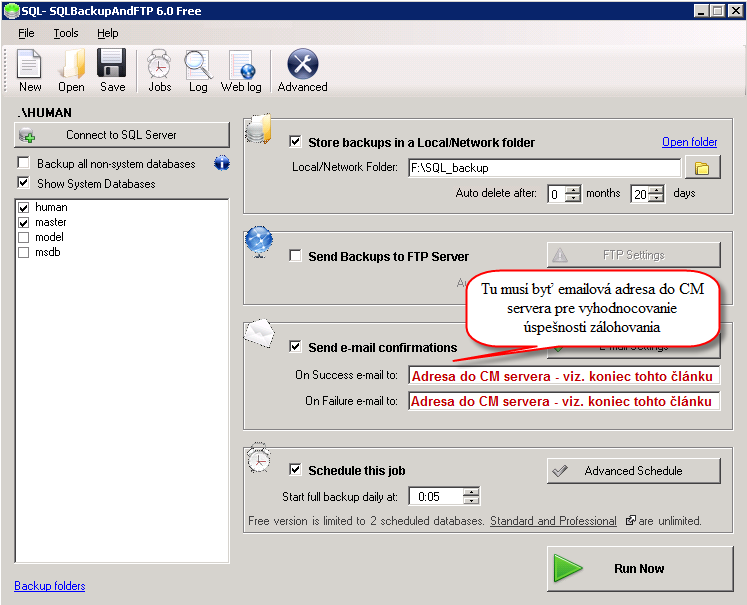Click the auto delete days field
This screenshot has height=605, width=747.
click(x=640, y=194)
